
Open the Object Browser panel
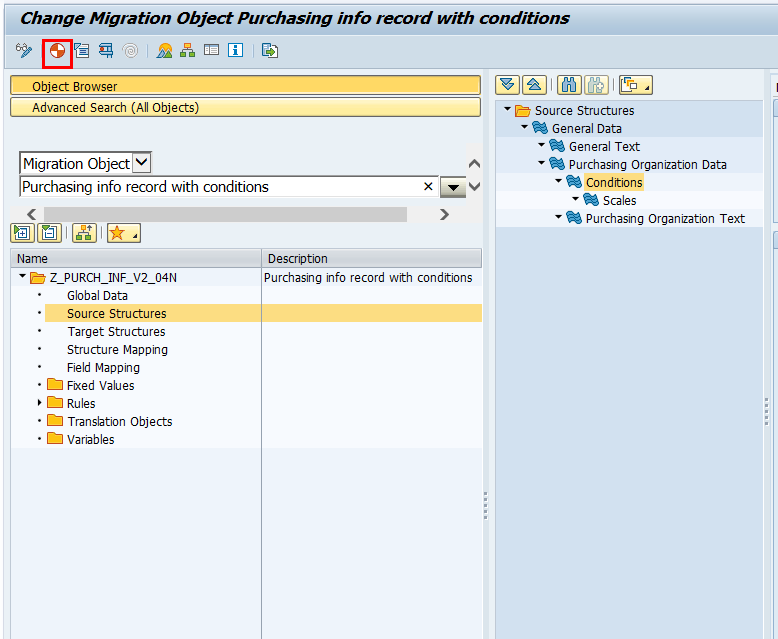(x=245, y=85)
